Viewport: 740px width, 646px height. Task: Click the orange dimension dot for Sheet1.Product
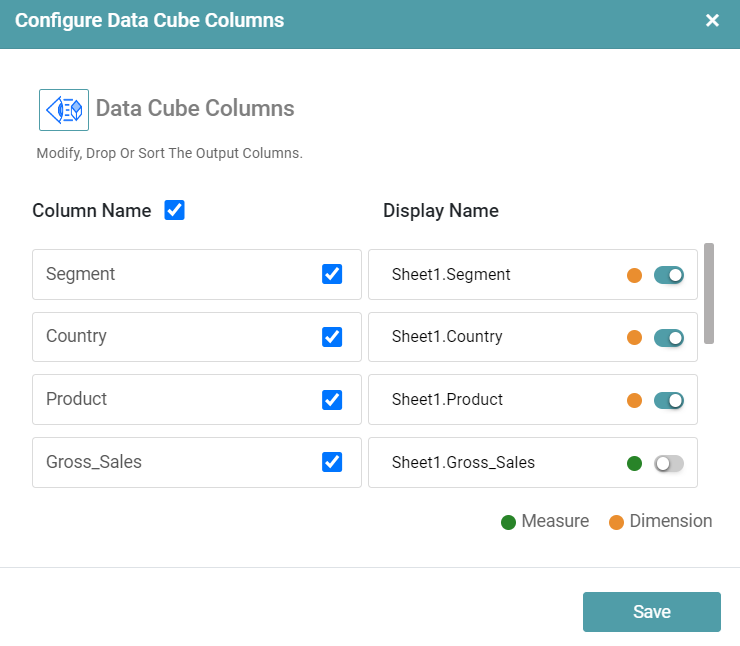(634, 400)
